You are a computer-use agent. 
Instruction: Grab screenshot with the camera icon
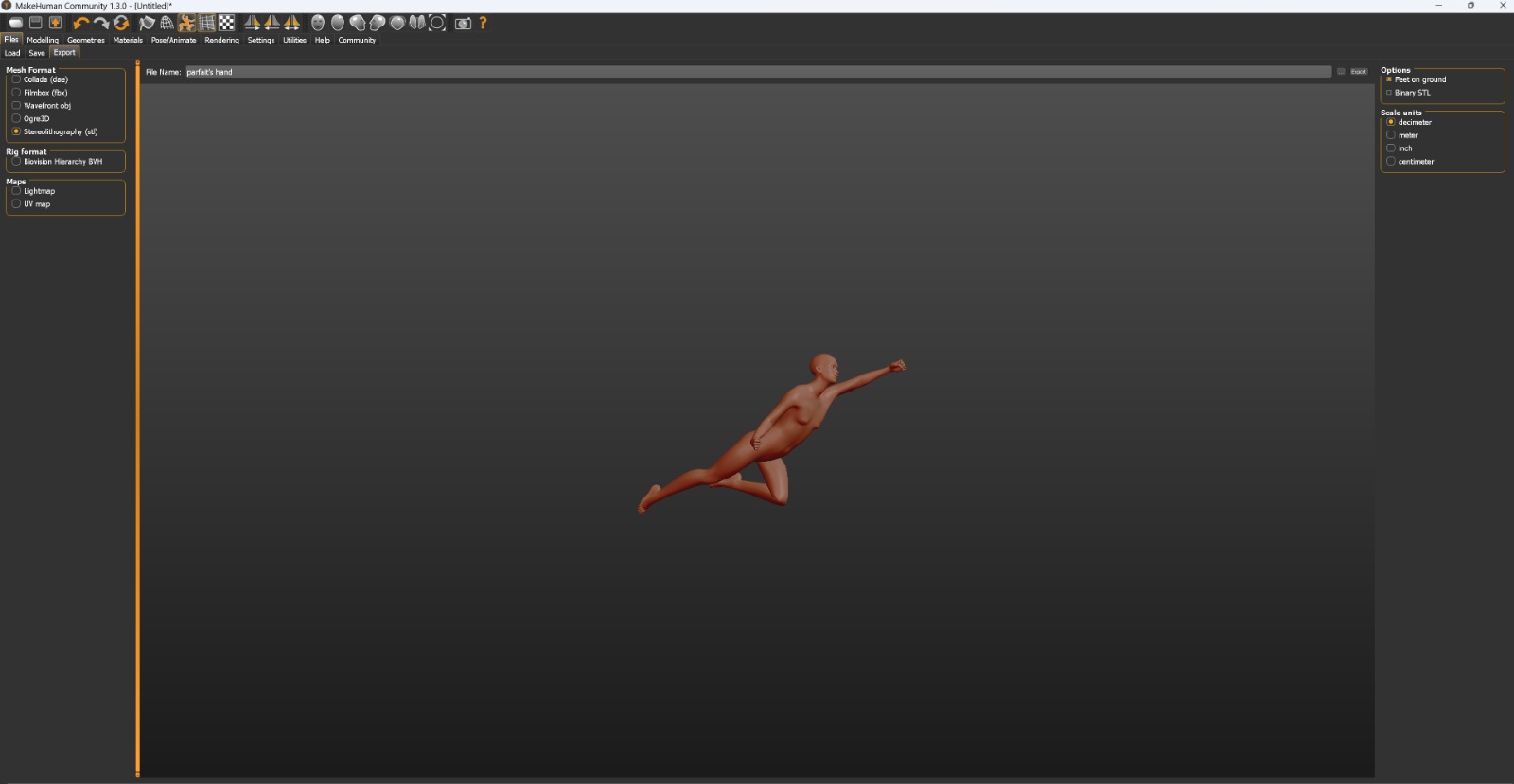point(463,23)
